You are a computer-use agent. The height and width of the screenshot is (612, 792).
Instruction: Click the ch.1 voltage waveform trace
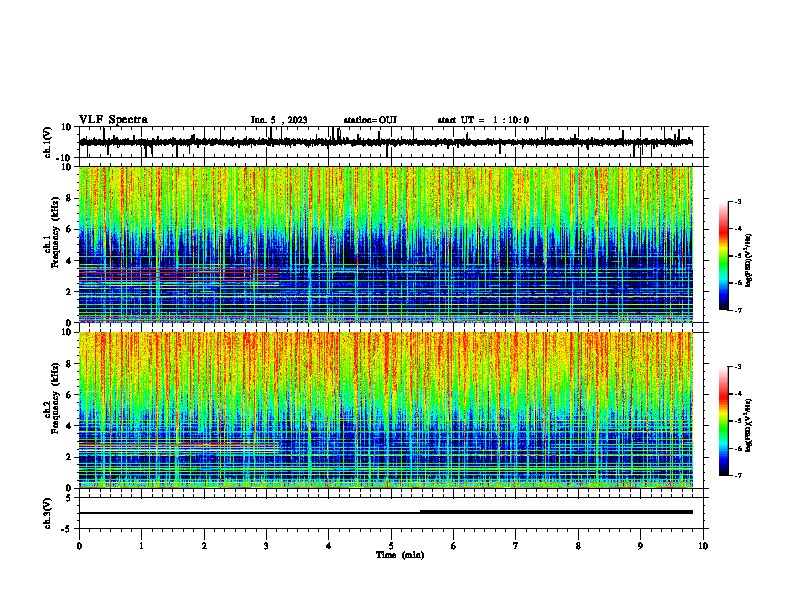point(386,142)
